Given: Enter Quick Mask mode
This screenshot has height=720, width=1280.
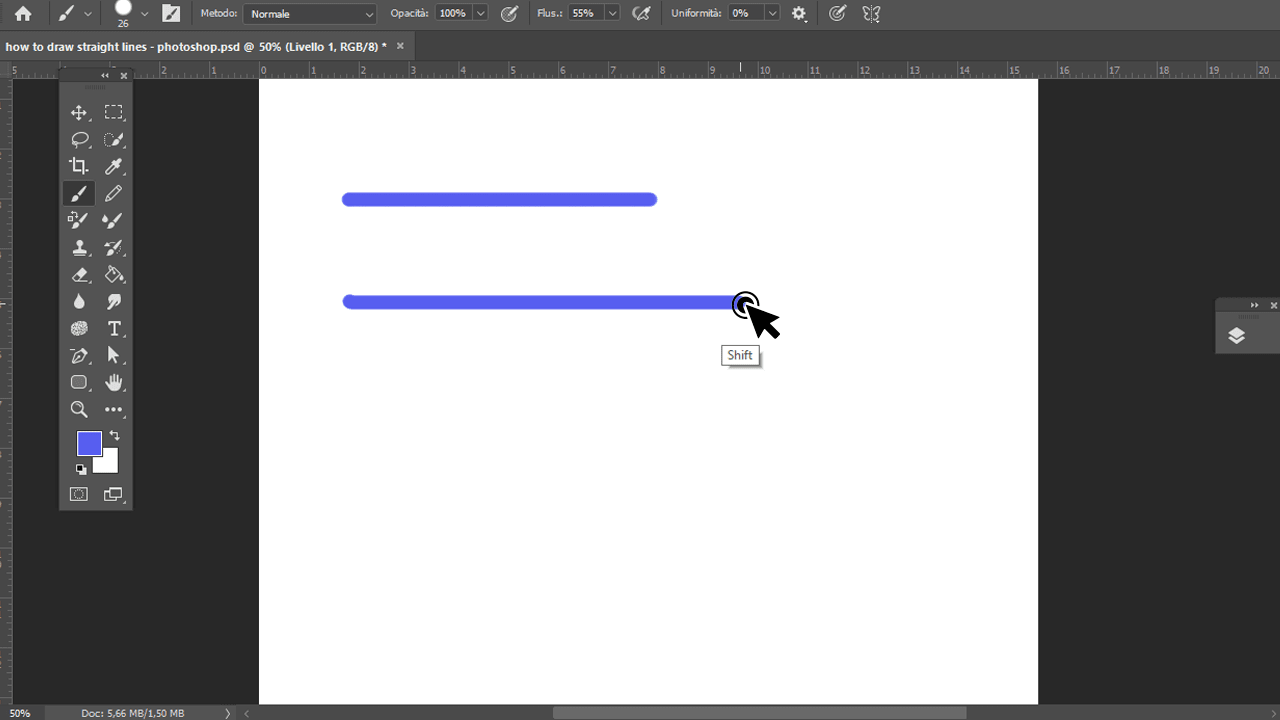Looking at the screenshot, I should click(x=78, y=493).
